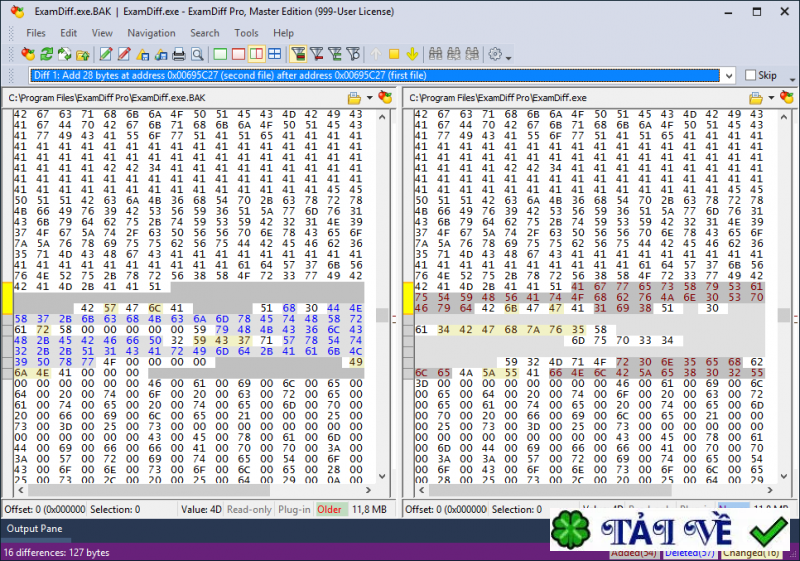Toggle the green-outlined pane view button

[x=219, y=54]
